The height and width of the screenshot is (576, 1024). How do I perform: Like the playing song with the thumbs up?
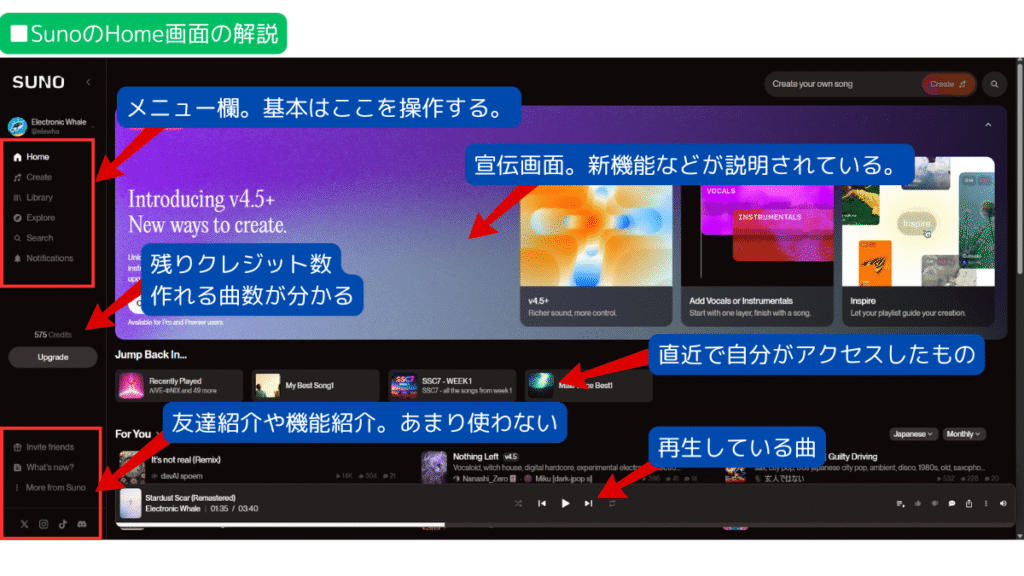click(918, 504)
